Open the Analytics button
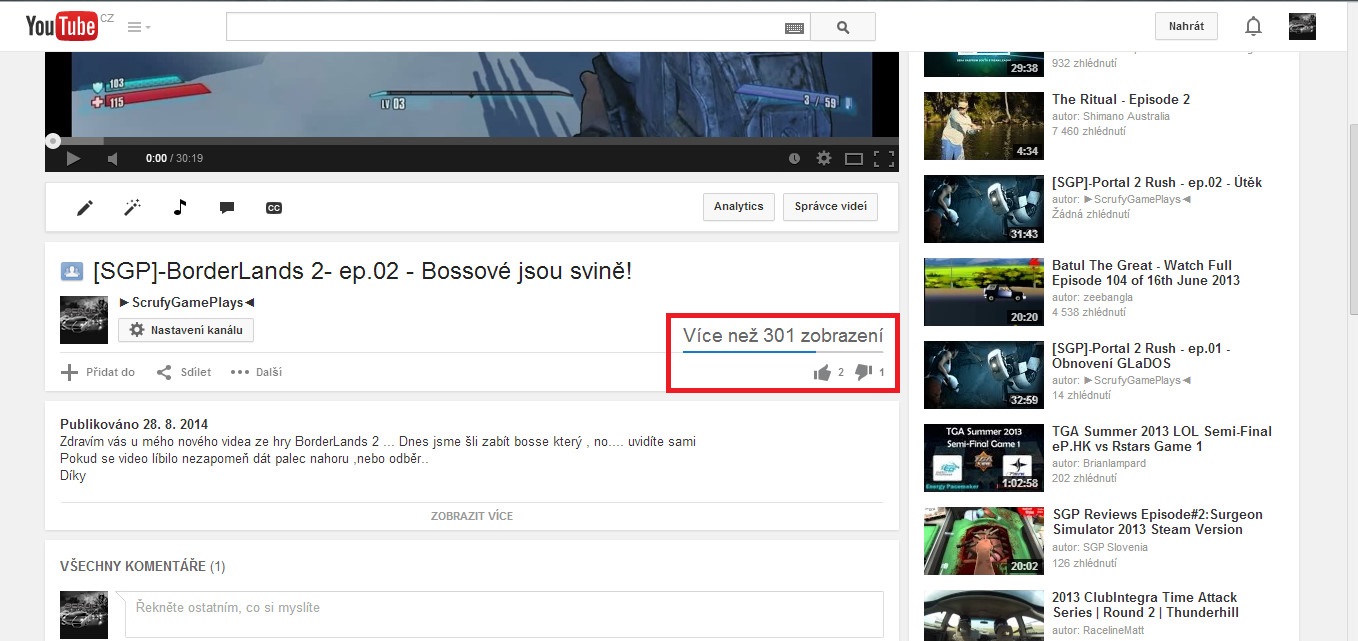Image resolution: width=1358 pixels, height=641 pixels. pos(739,206)
